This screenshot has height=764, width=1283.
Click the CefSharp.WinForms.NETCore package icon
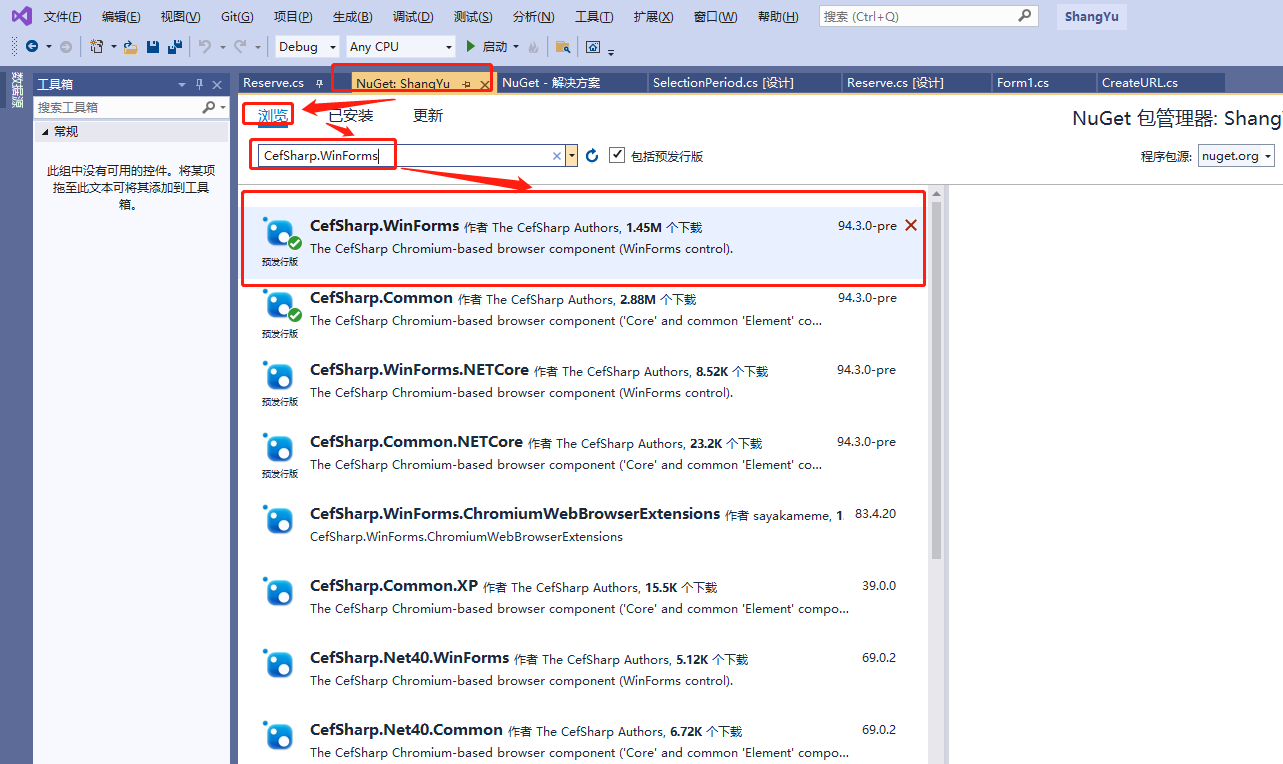click(279, 377)
